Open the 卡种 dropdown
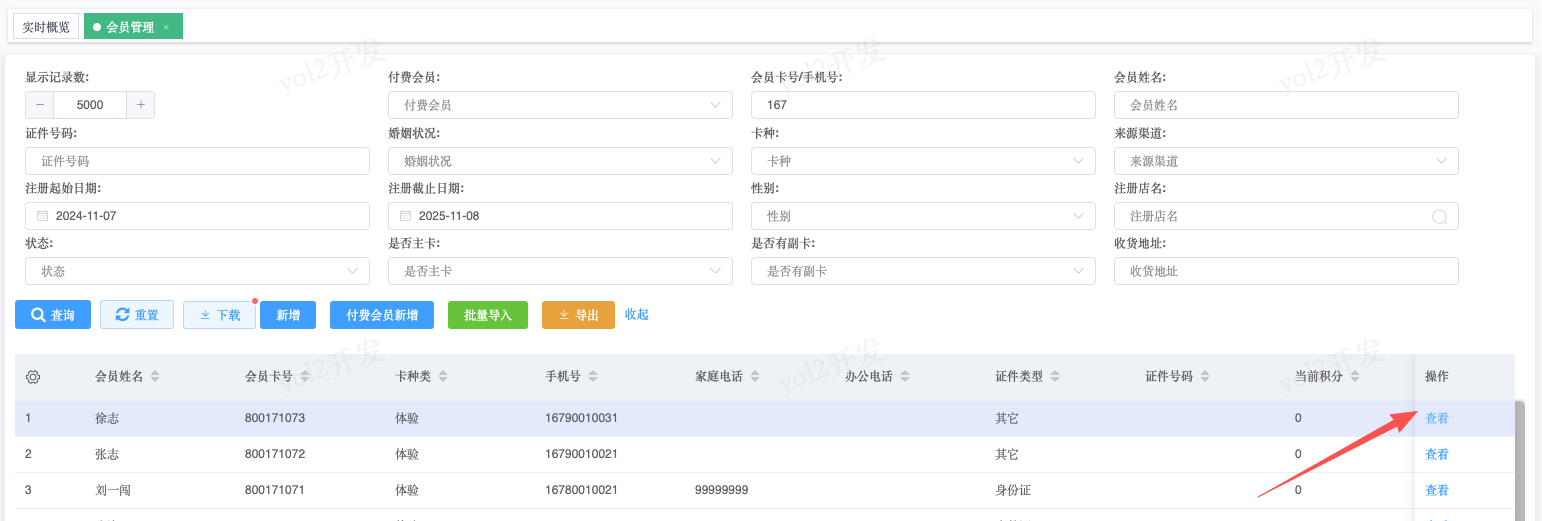The image size is (1542, 521). tap(923, 160)
